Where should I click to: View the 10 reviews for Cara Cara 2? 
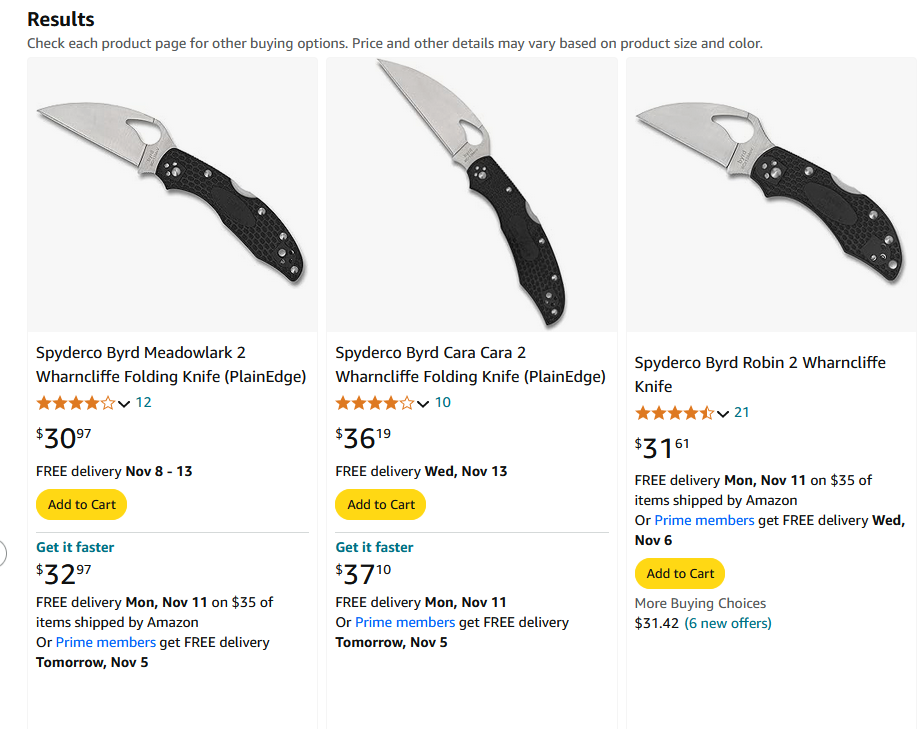442,403
